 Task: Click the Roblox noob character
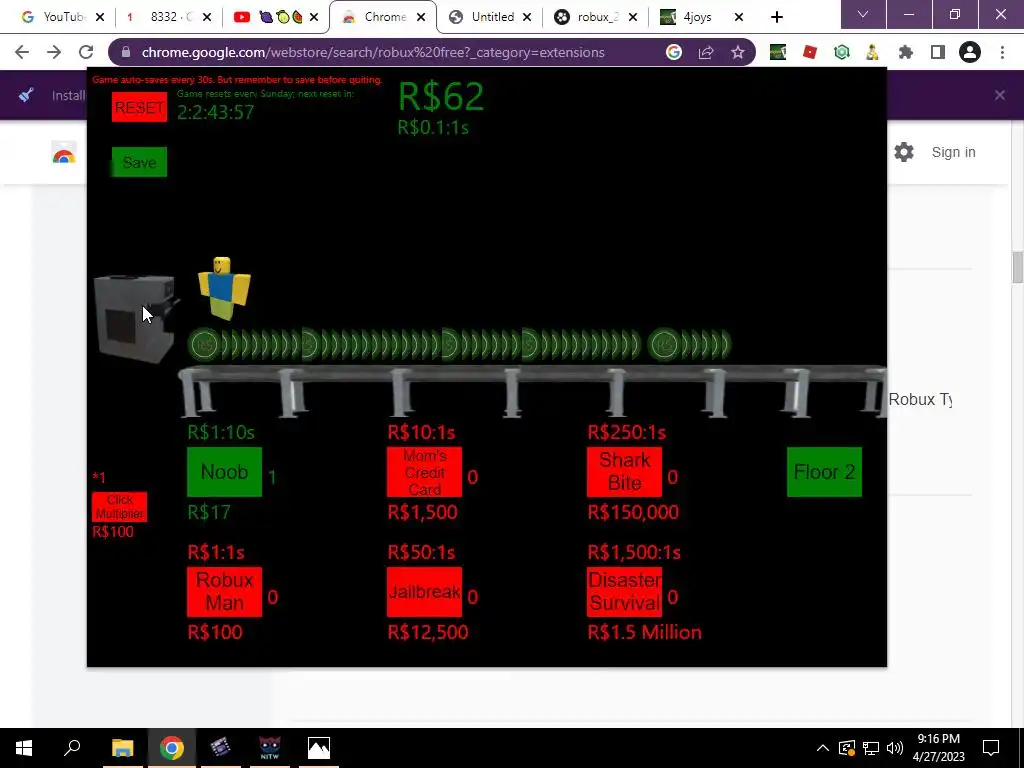[x=223, y=288]
